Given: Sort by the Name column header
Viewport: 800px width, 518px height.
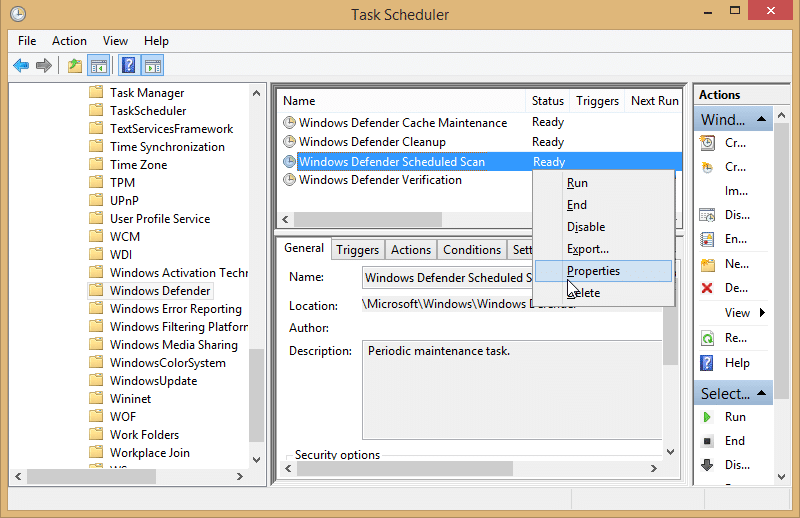Looking at the screenshot, I should [402, 101].
